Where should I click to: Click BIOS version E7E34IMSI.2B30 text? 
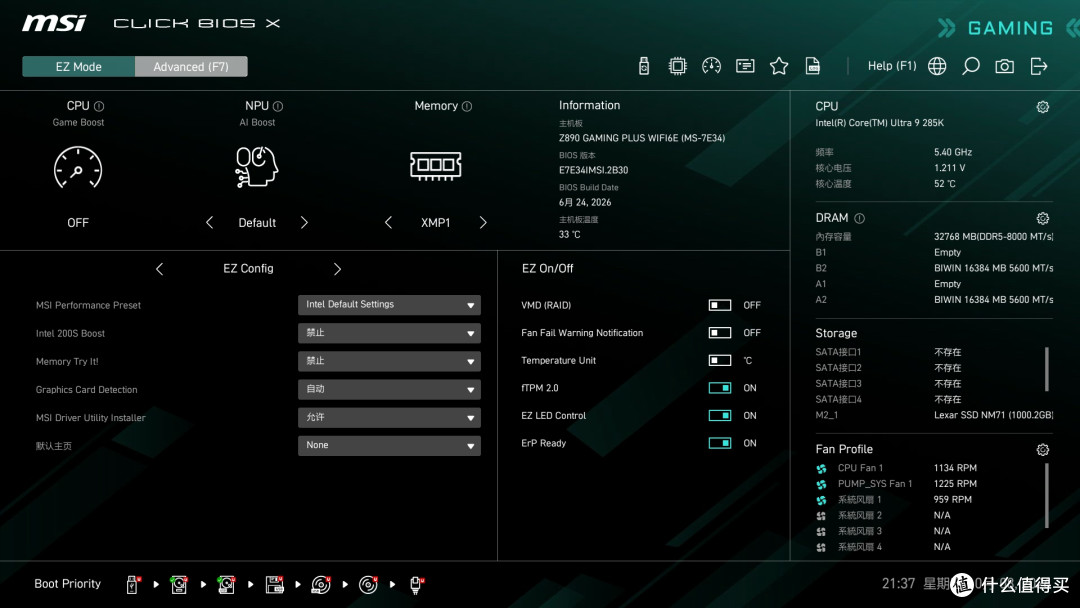(x=594, y=170)
